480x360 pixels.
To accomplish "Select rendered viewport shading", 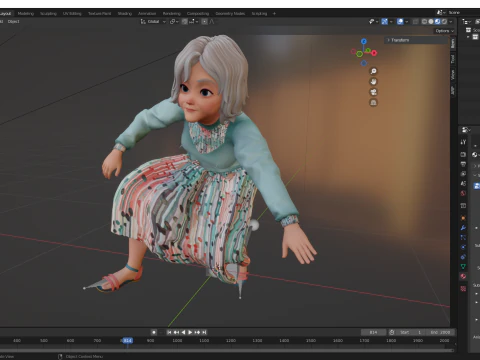I will (x=444, y=22).
